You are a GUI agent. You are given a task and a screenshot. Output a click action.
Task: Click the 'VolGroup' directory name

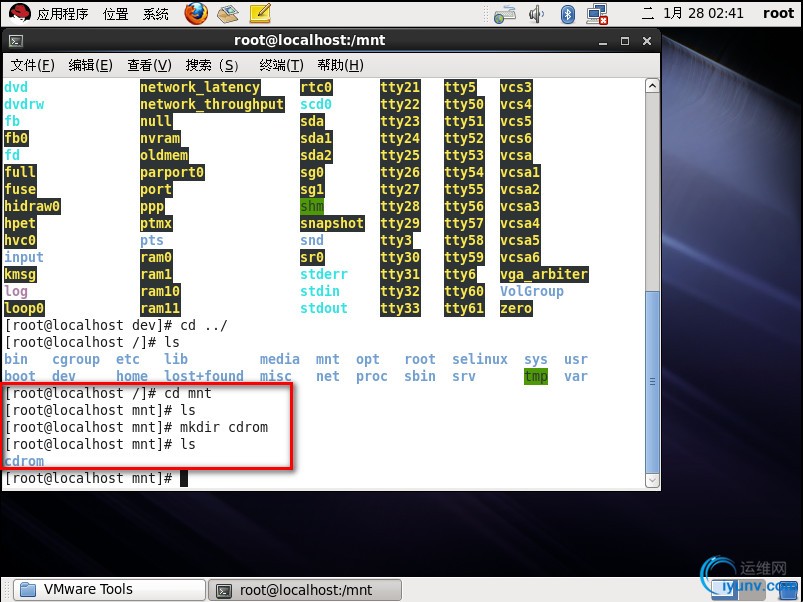(532, 291)
